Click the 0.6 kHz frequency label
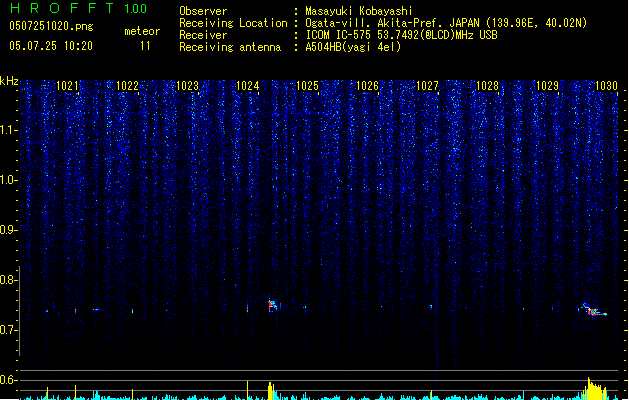Screen dimensions: 629x400 [x=8, y=380]
